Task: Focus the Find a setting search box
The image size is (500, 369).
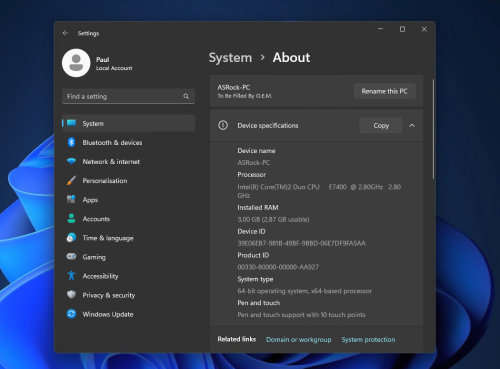Action: tap(128, 96)
